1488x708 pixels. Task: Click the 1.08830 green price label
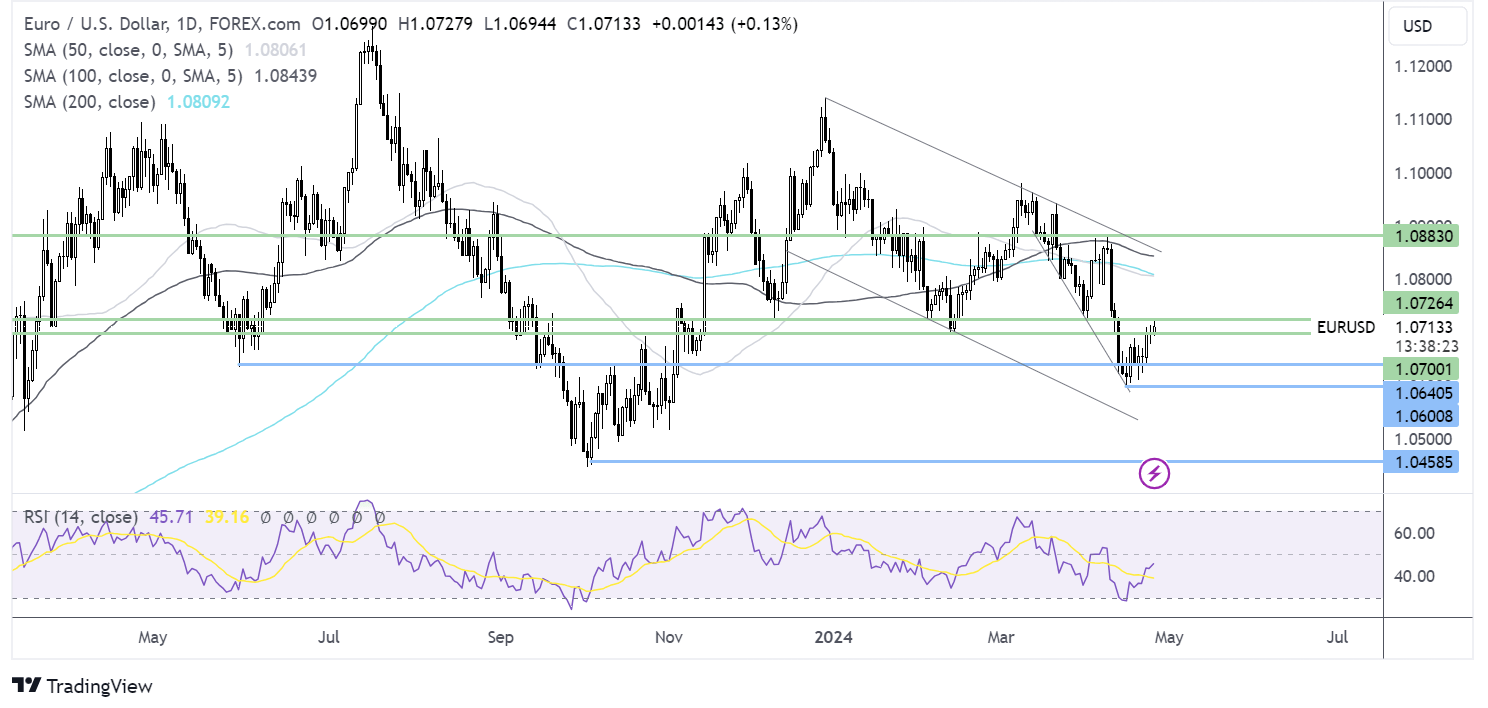[x=1421, y=236]
